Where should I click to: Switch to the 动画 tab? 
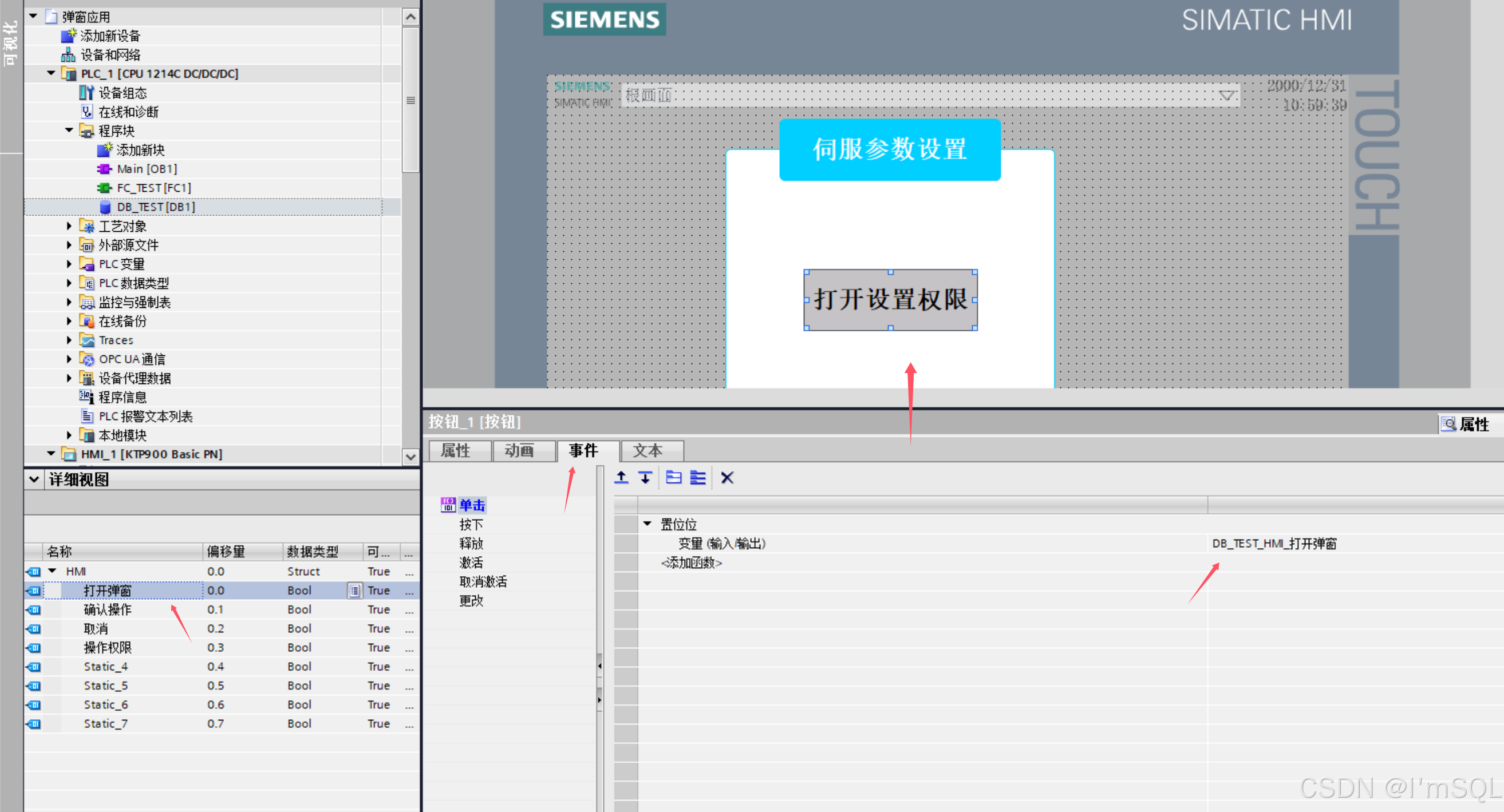519,451
